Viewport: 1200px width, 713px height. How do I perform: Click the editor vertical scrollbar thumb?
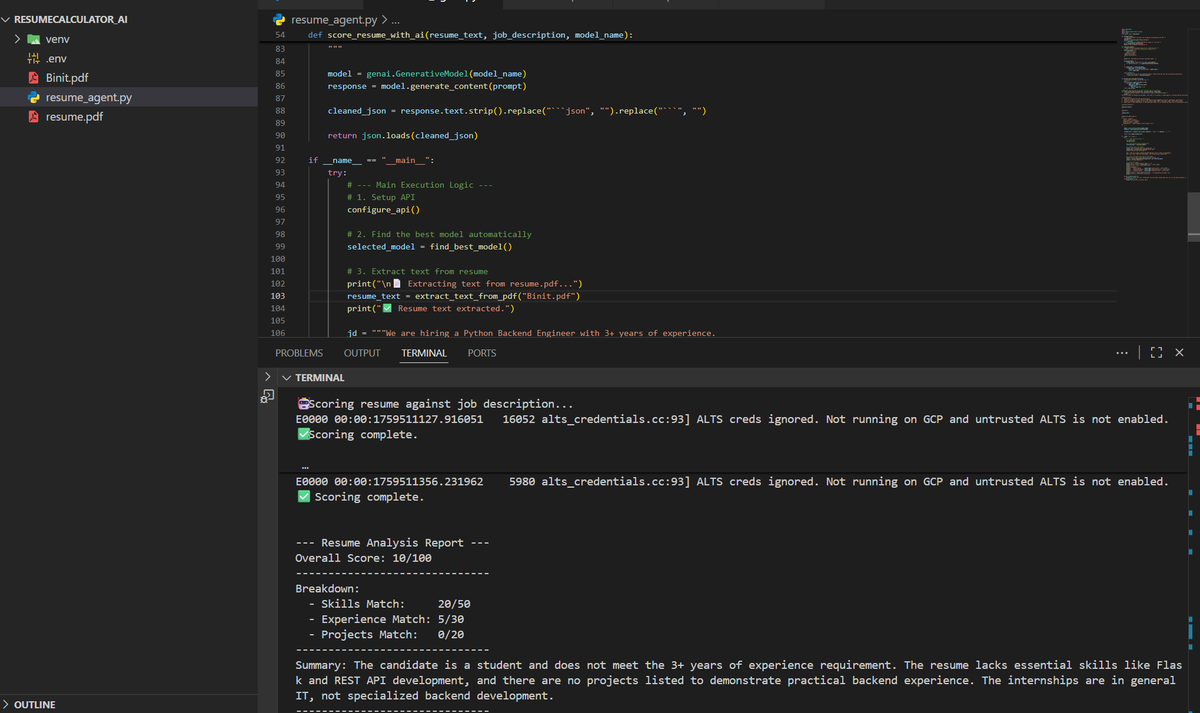(x=1193, y=217)
